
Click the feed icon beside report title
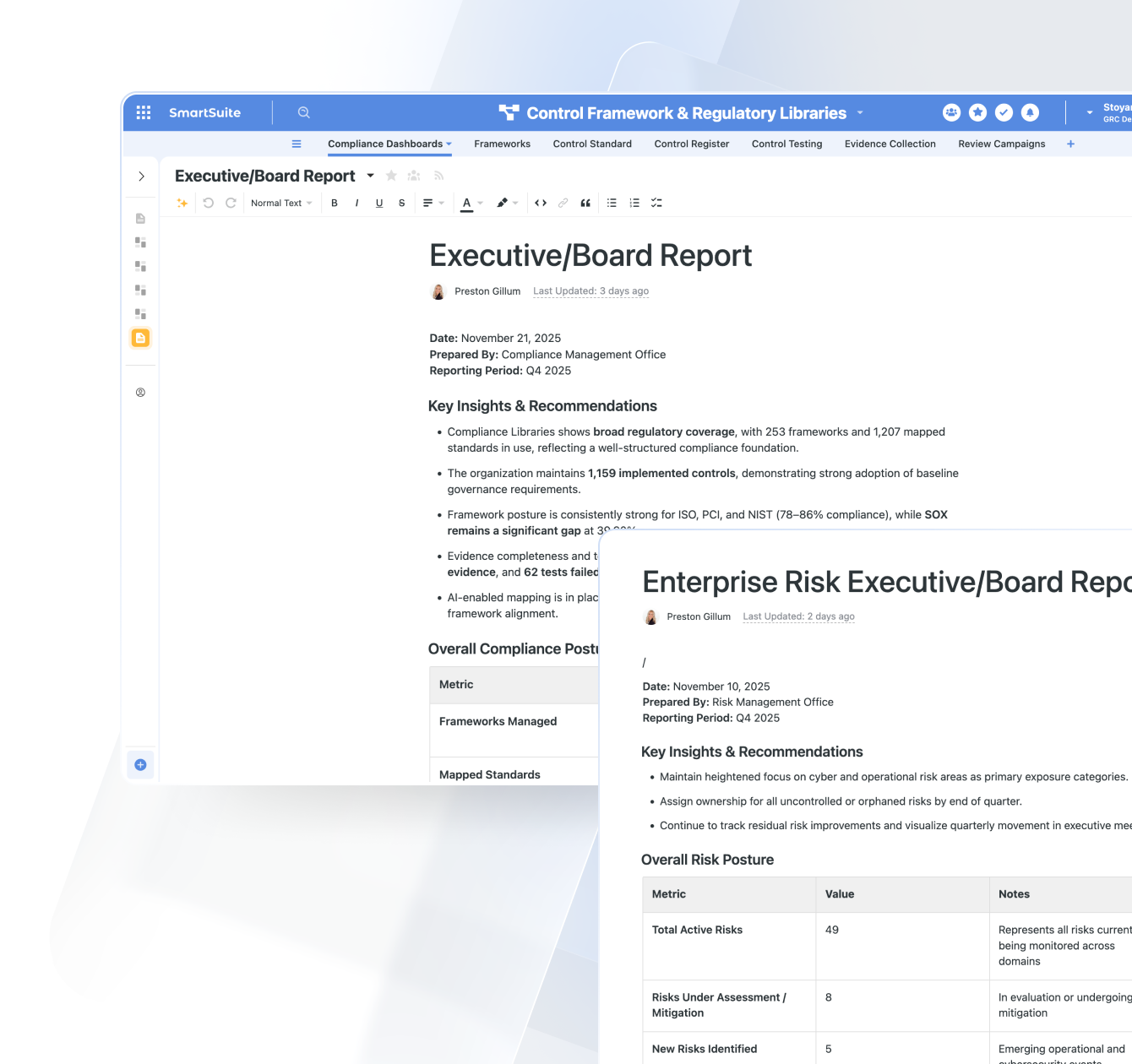[x=438, y=176]
